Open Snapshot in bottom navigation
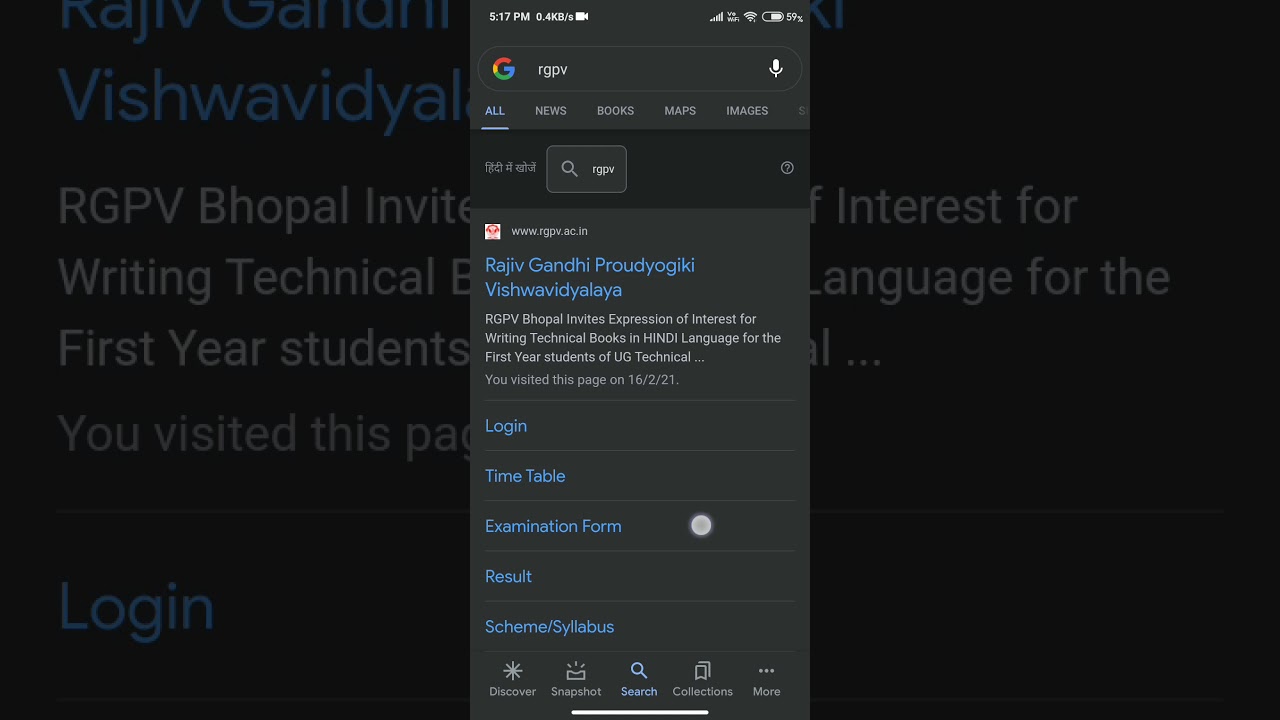Viewport: 1280px width, 720px height. point(576,679)
